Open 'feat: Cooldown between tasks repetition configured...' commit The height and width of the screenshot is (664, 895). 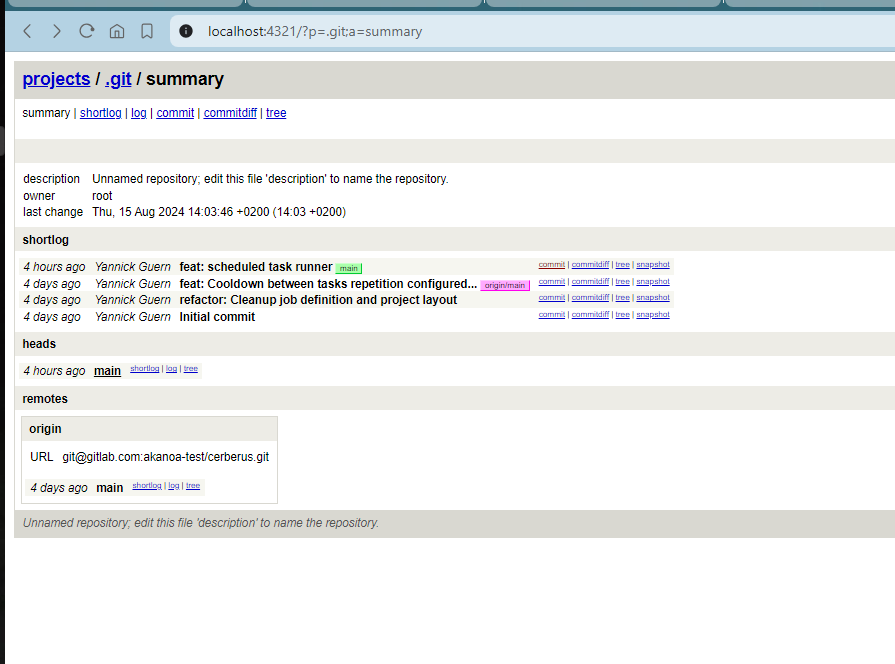click(328, 284)
